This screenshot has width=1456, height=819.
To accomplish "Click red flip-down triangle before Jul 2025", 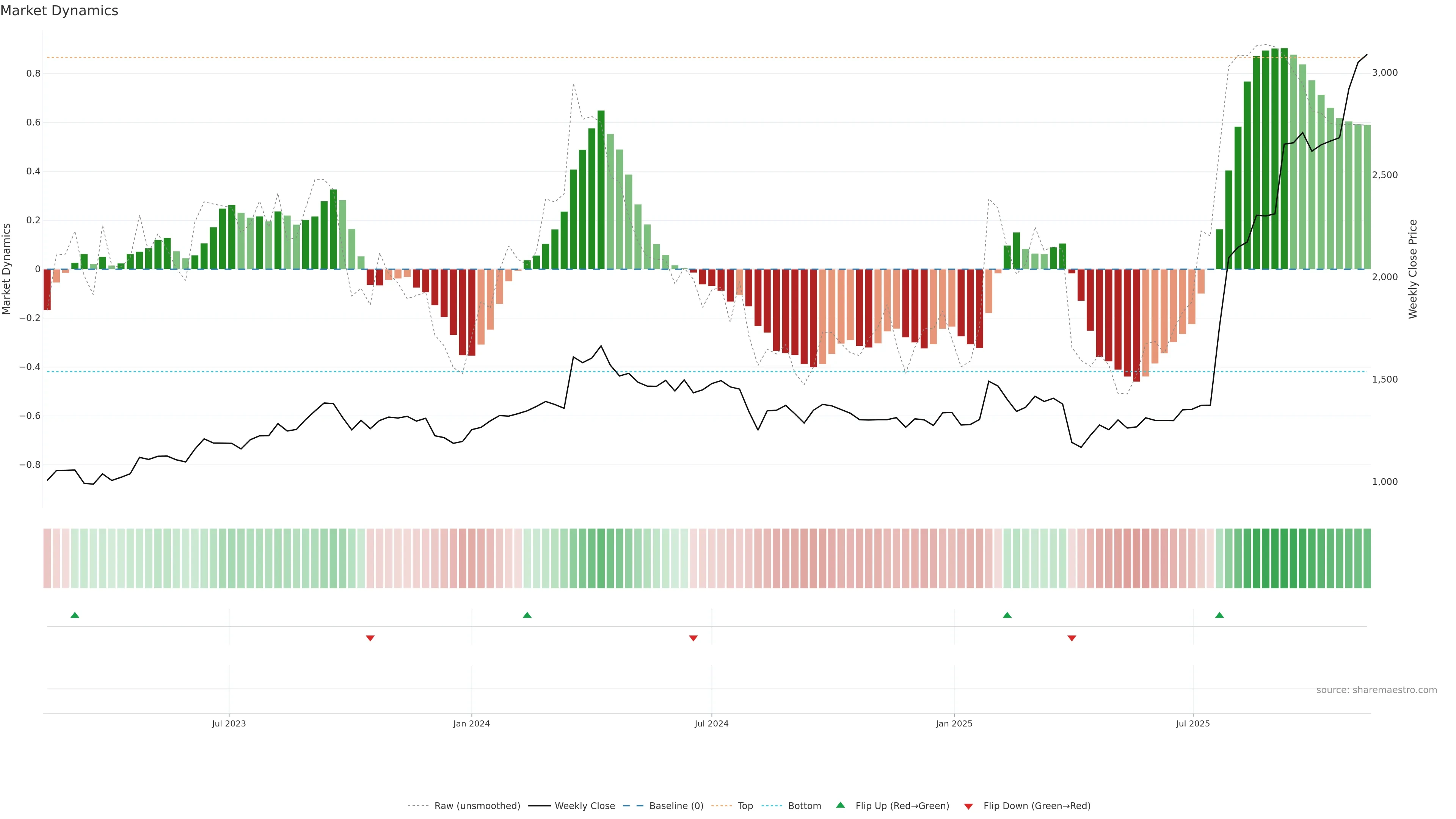I will point(1072,638).
